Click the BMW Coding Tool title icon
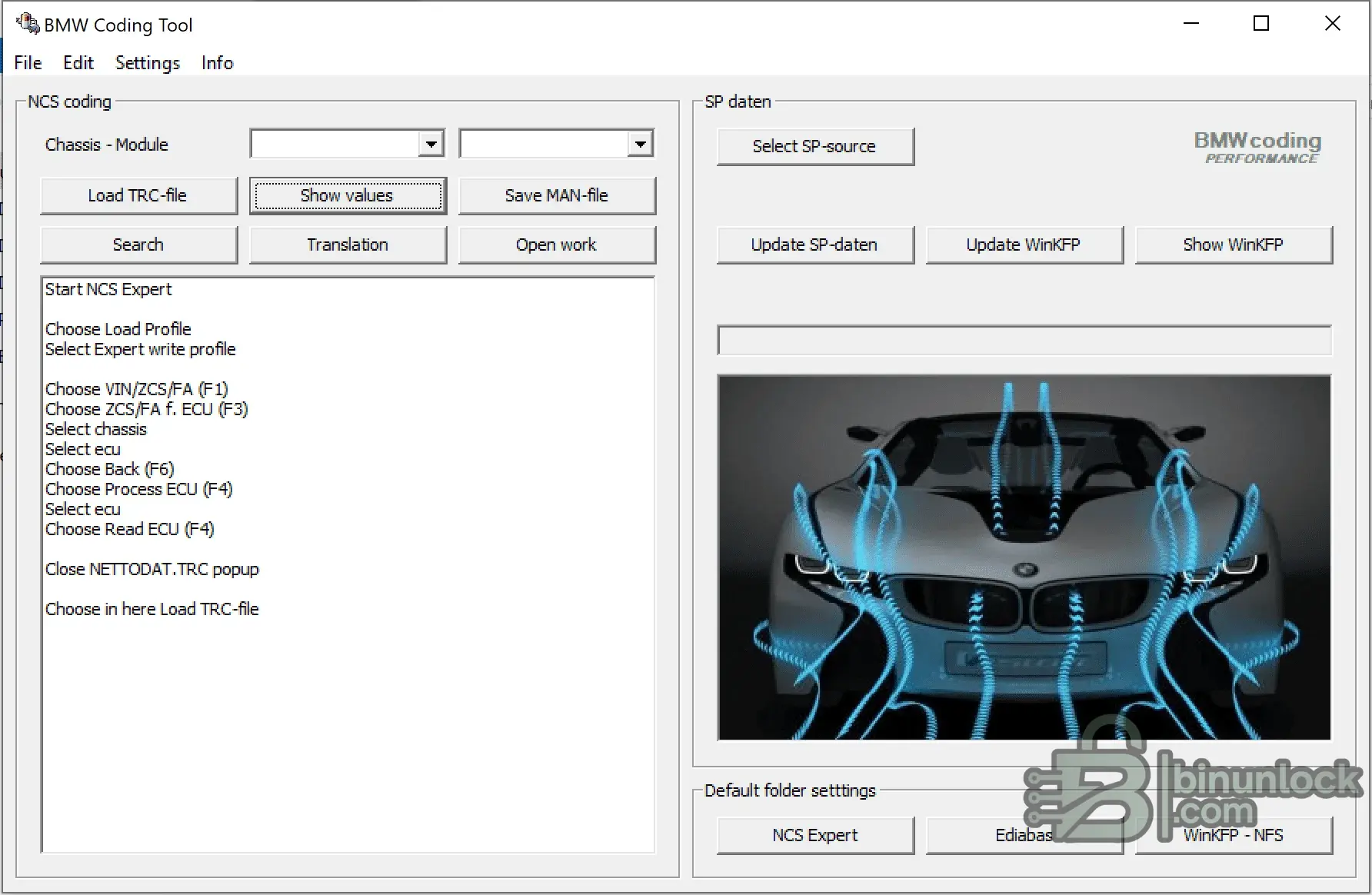 (27, 24)
